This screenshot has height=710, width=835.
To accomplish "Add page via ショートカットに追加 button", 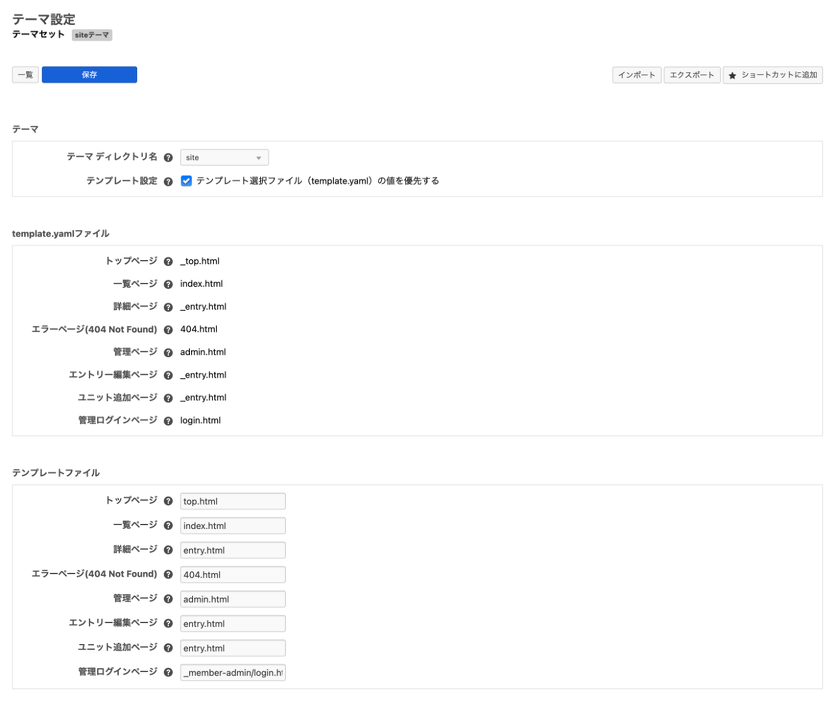I will click(x=772, y=75).
